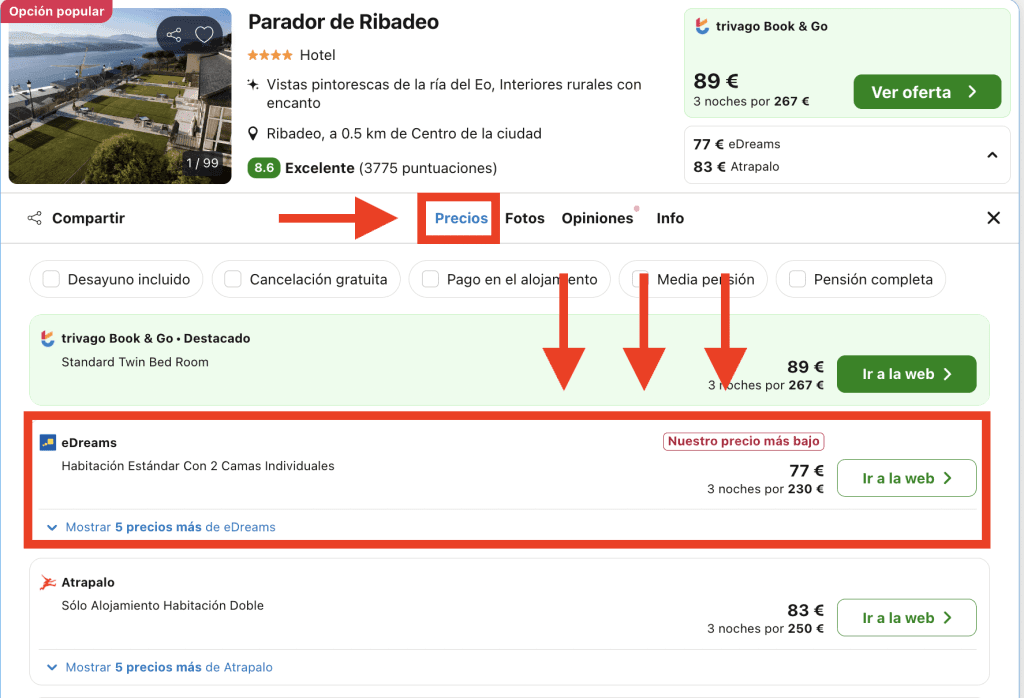Check the Cancelación gratuita checkbox

(x=233, y=280)
